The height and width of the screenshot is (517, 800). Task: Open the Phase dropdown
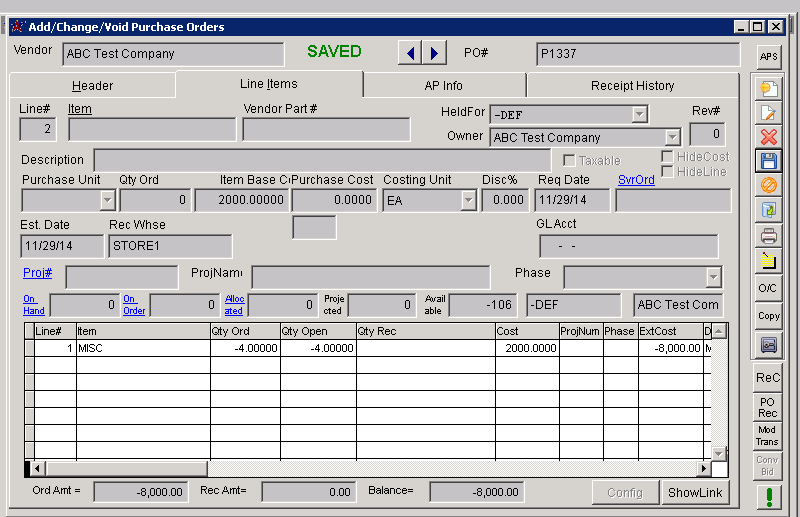tap(712, 277)
